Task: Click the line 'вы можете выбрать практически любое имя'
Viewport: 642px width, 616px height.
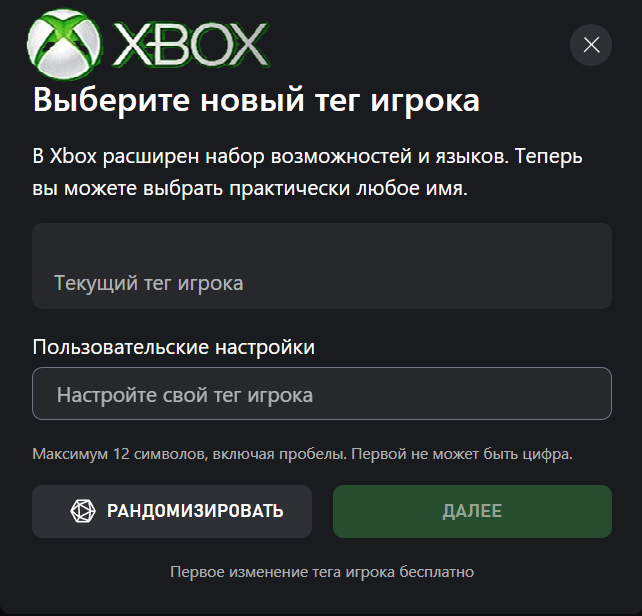Action: [x=250, y=189]
